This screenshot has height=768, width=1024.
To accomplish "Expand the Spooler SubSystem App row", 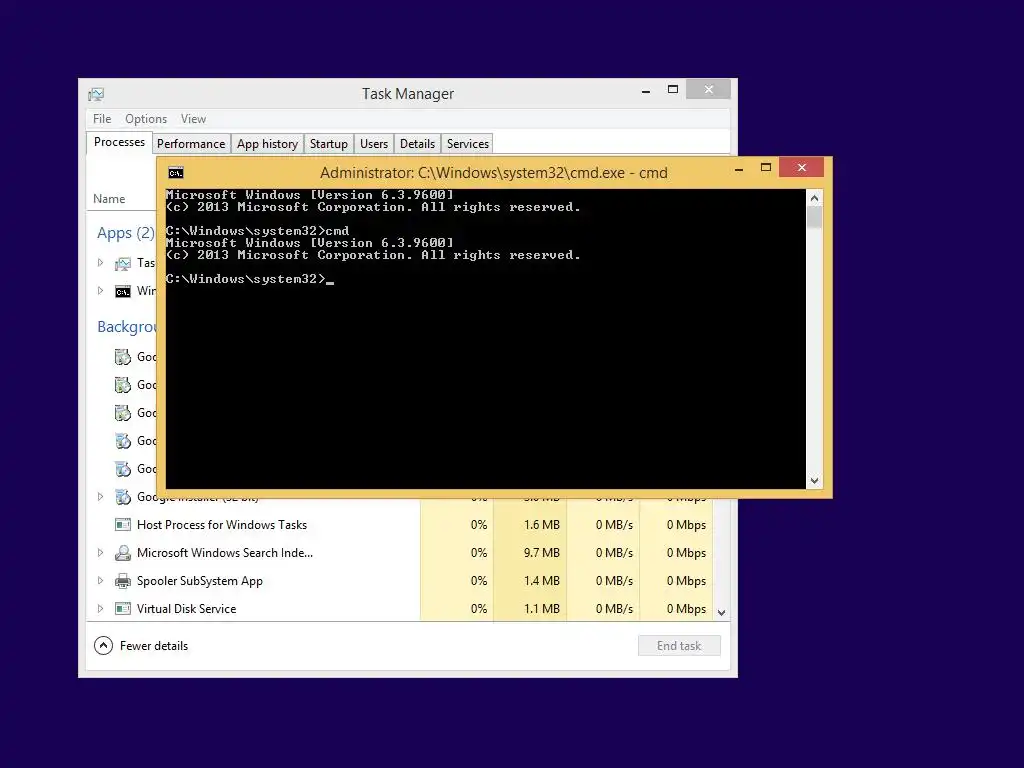I will click(100, 581).
